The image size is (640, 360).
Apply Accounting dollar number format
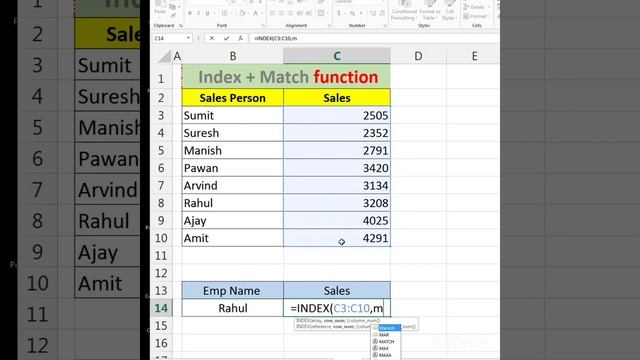point(339,13)
